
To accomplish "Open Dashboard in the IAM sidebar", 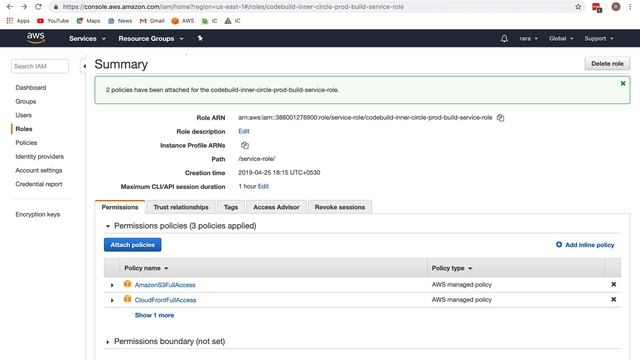I will point(31,87).
